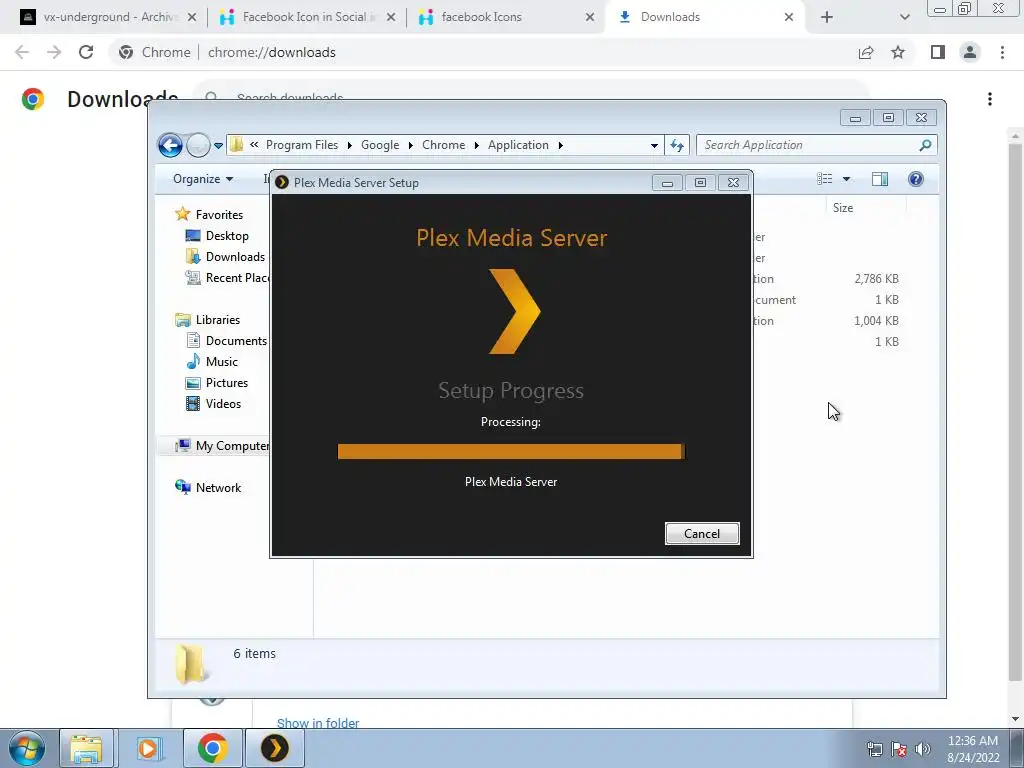Click the Chrome downloads page scrollbar

point(1015,411)
